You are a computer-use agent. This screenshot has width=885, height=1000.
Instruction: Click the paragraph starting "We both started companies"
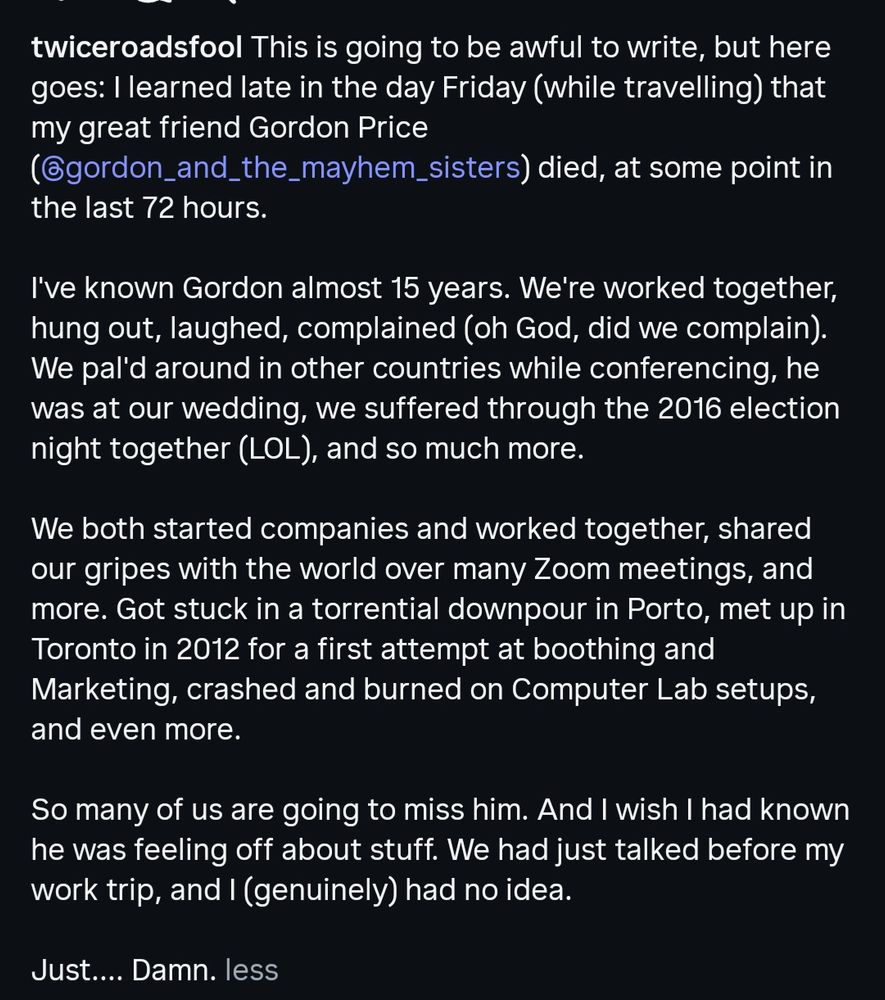pyautogui.click(x=438, y=629)
